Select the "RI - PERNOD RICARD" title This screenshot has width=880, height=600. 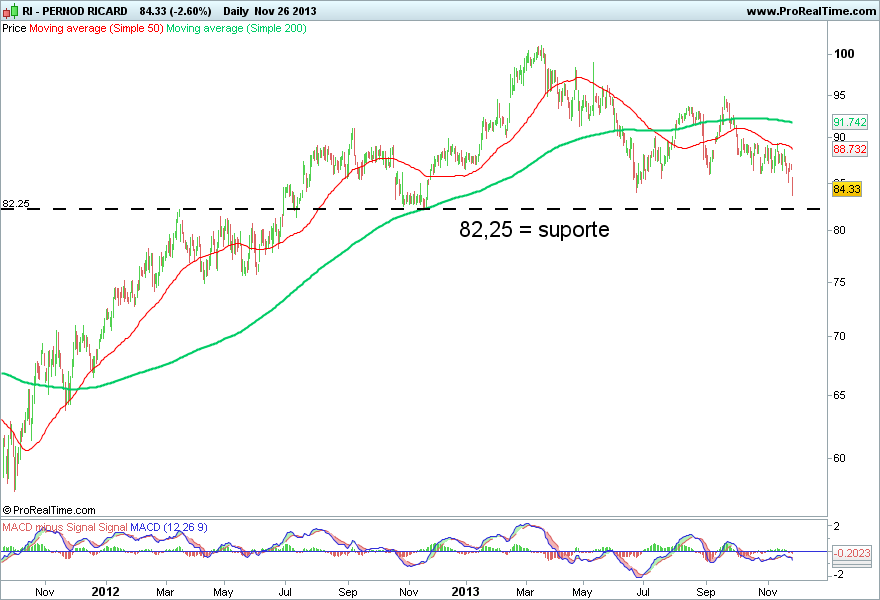pos(75,11)
